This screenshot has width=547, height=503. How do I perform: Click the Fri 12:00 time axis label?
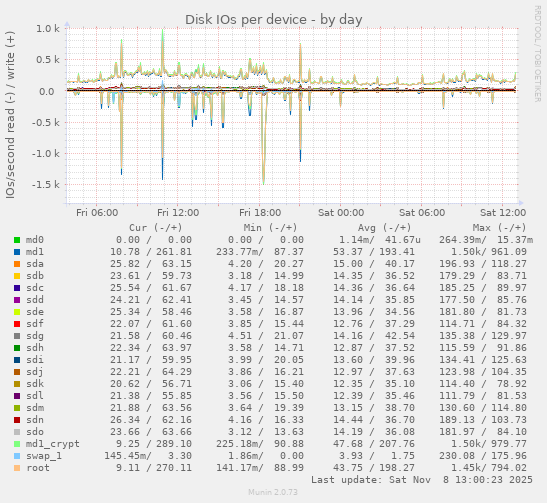(178, 212)
